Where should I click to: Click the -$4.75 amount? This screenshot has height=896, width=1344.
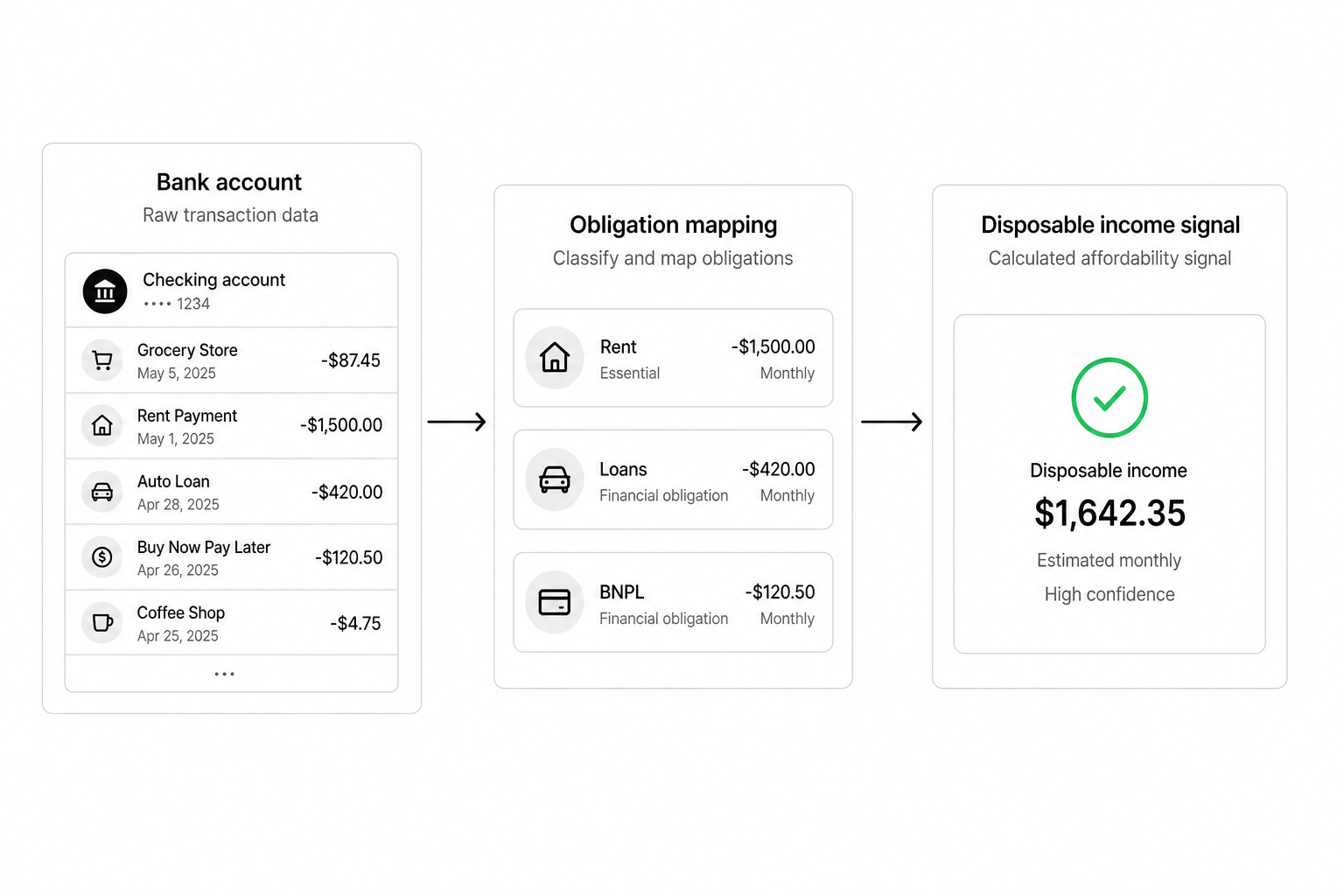[x=355, y=623]
